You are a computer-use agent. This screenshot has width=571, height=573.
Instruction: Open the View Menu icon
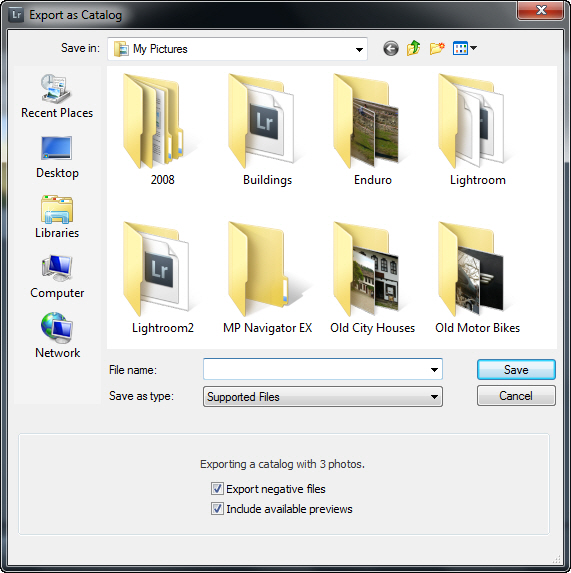[x=464, y=48]
